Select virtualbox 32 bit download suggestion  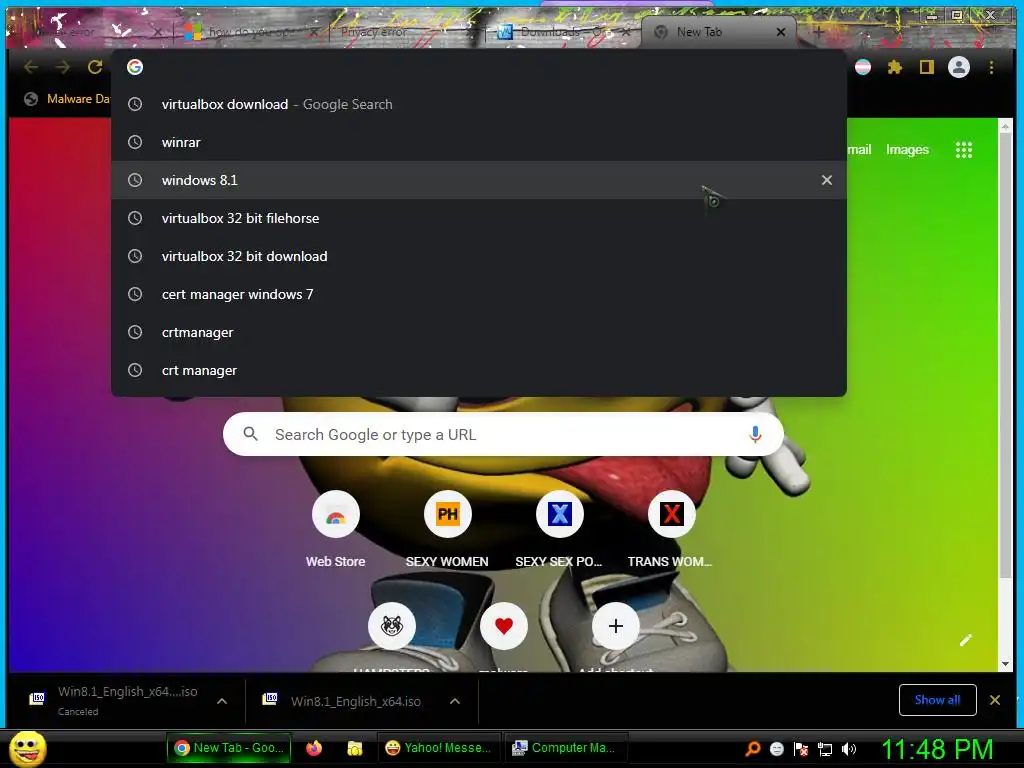point(479,256)
